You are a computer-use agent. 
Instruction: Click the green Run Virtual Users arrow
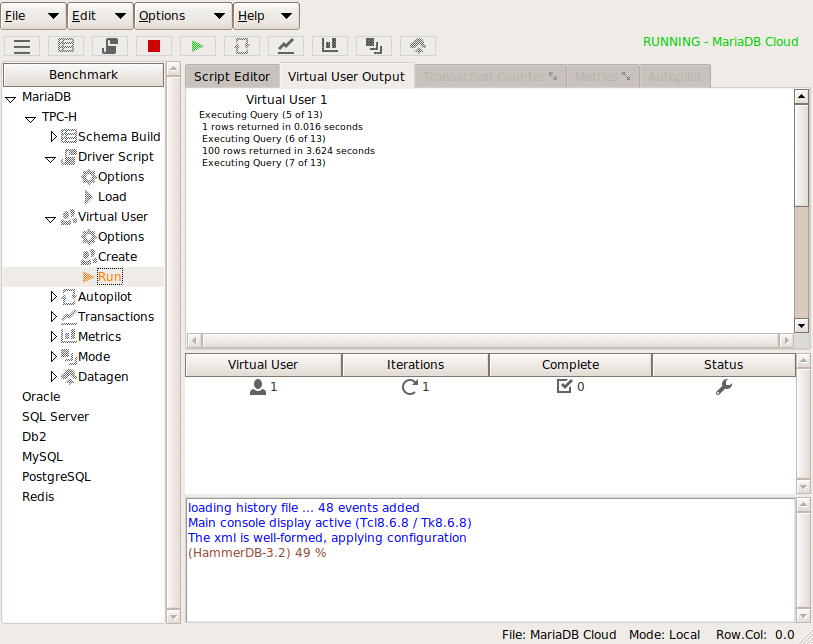(x=198, y=46)
